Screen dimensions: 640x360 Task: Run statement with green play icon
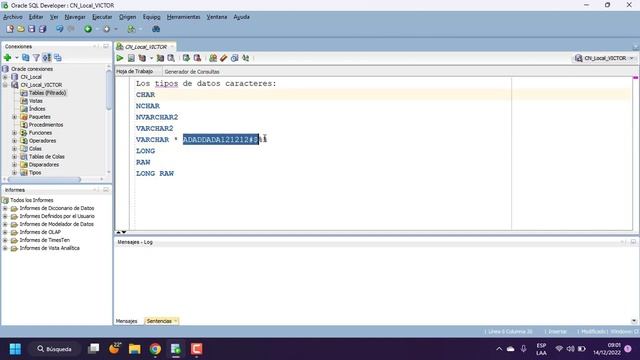120,58
